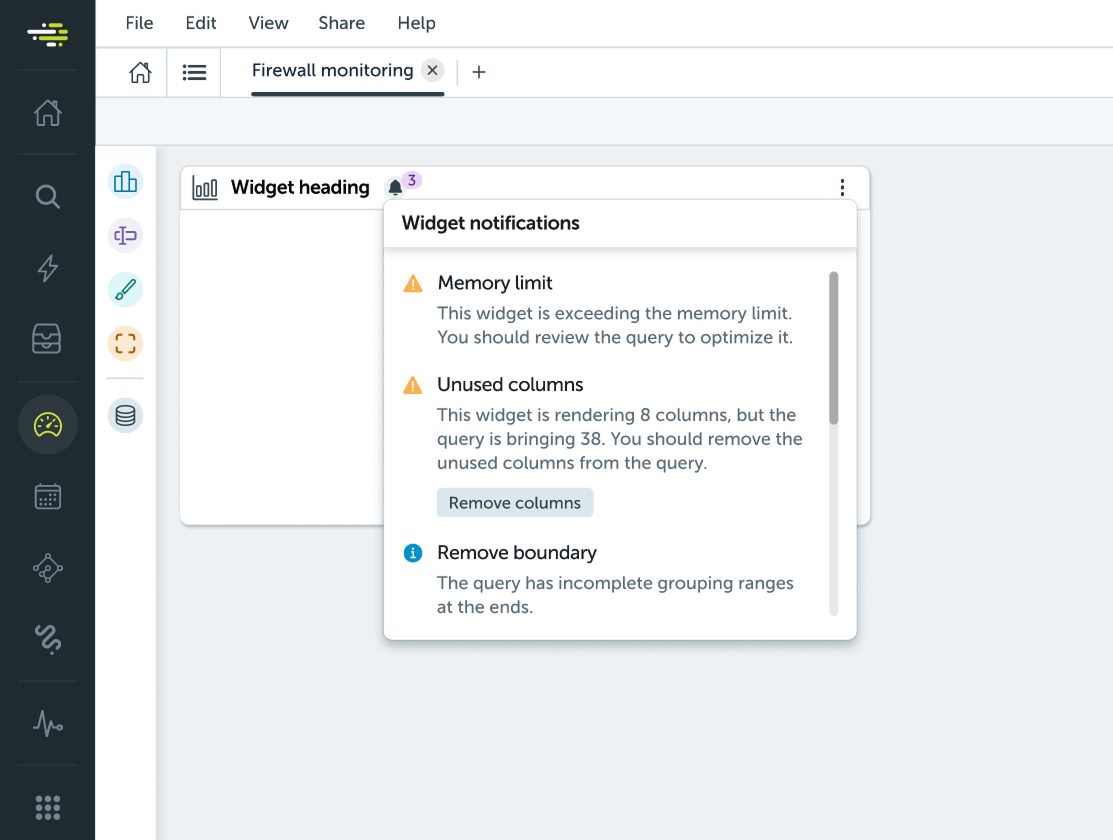
Task: Open the list view icon in tab bar
Action: pyautogui.click(x=194, y=72)
